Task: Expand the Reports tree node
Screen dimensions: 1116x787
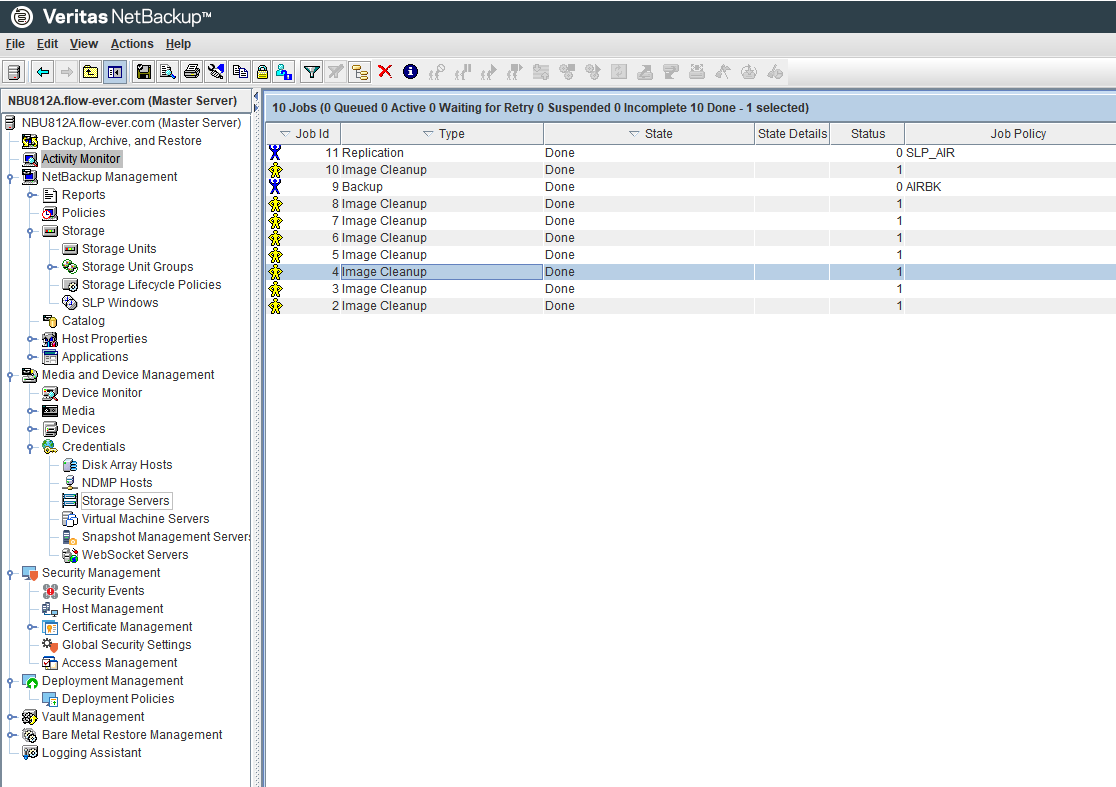Action: point(31,195)
